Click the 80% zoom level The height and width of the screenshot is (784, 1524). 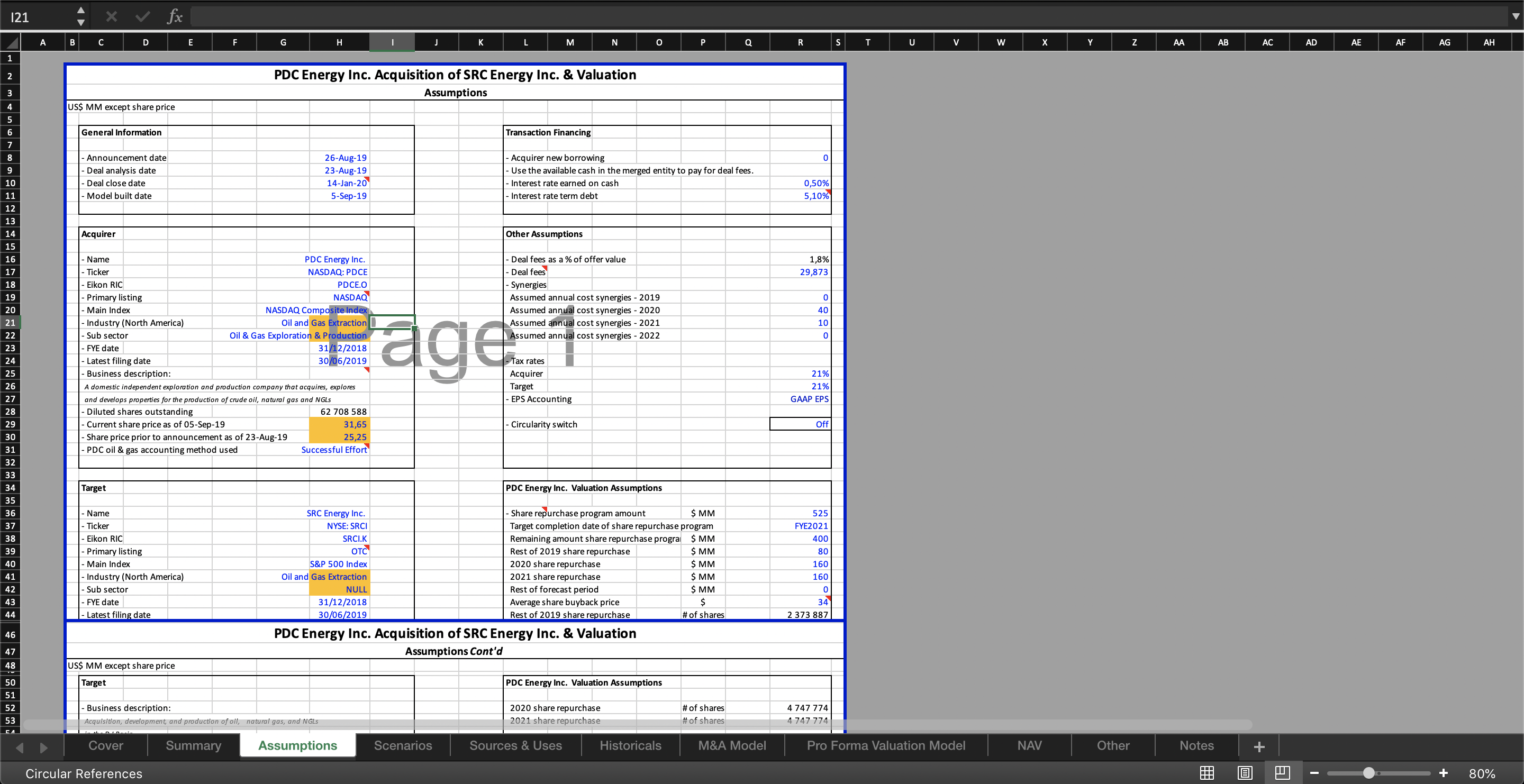[x=1482, y=773]
